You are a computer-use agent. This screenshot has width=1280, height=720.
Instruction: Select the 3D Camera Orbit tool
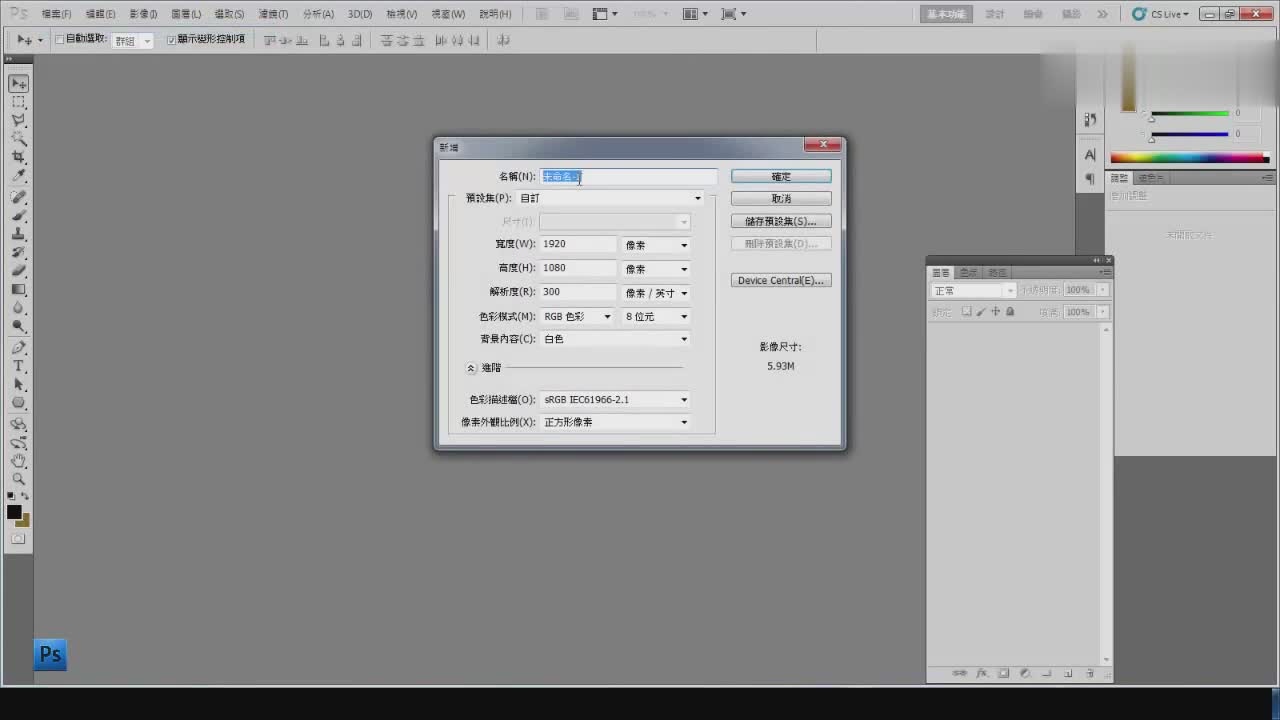(x=18, y=443)
